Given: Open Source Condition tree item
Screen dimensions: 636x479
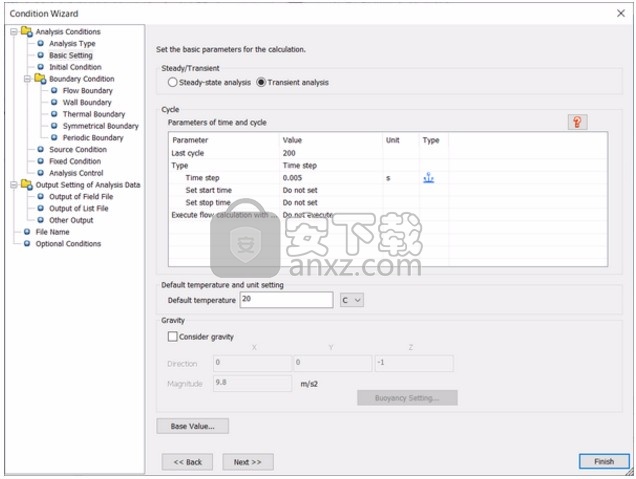Looking at the screenshot, I should [x=78, y=149].
